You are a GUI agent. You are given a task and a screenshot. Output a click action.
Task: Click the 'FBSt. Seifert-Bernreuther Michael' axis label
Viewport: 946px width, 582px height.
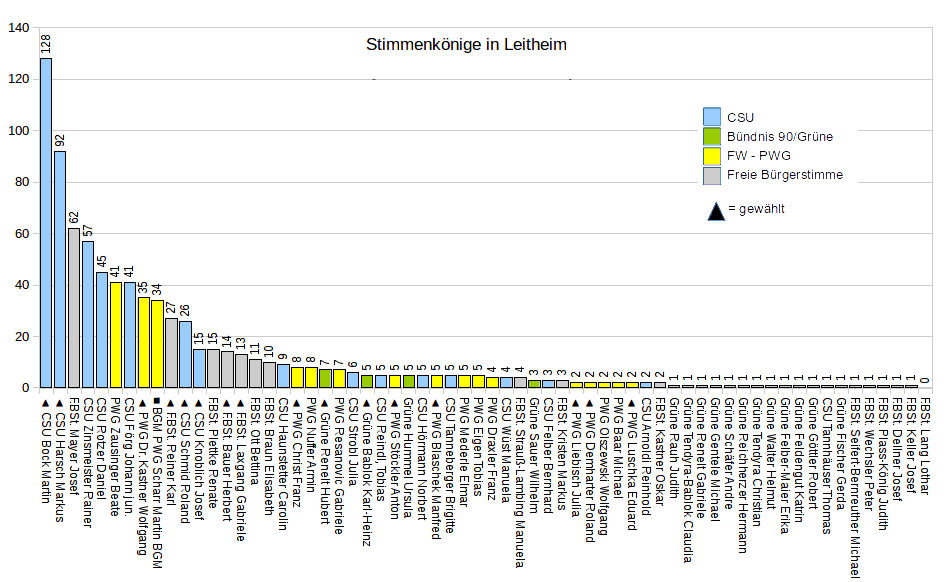pyautogui.click(x=855, y=488)
